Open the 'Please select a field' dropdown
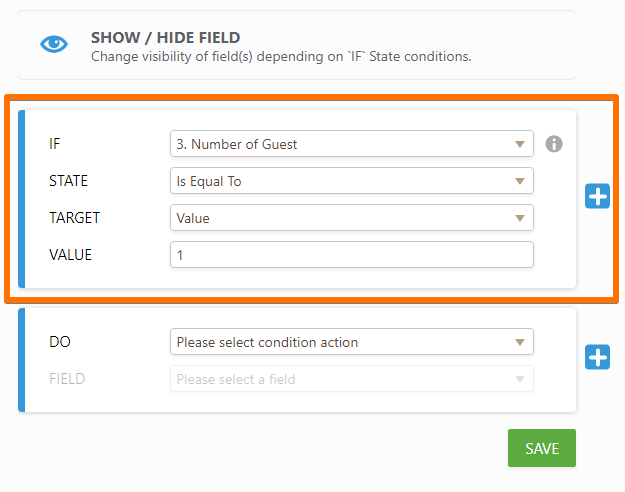625x492 pixels. (351, 379)
